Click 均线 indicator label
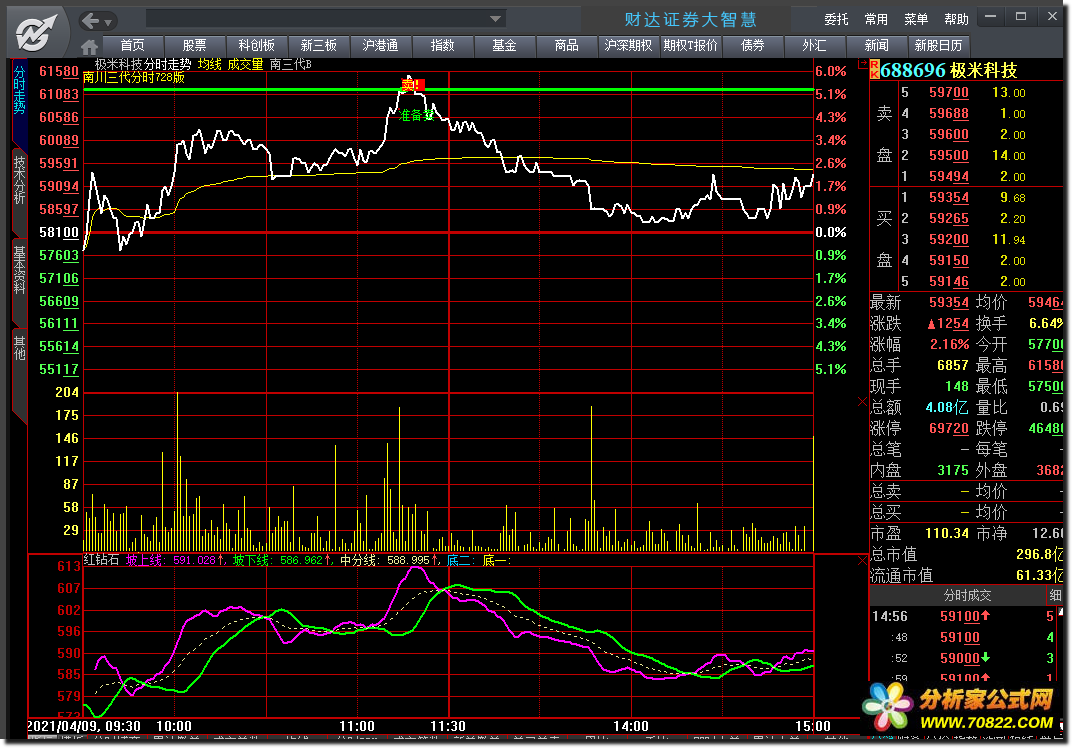Screen dimensions: 1073x748 (210, 64)
